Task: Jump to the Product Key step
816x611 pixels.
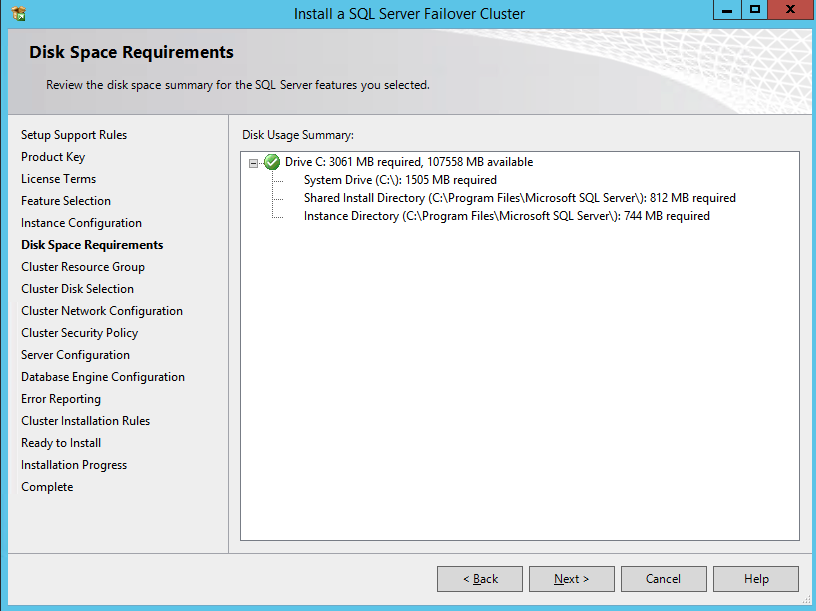Action: [53, 157]
